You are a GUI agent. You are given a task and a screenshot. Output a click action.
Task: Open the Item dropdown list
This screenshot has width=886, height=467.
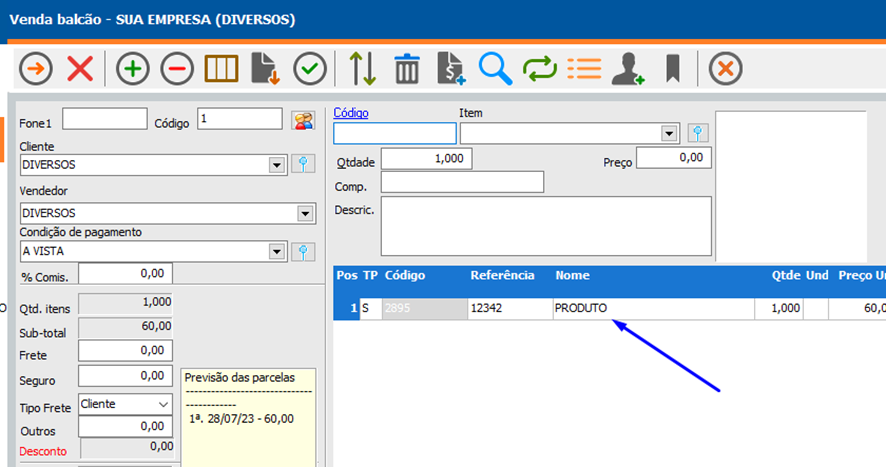click(669, 133)
